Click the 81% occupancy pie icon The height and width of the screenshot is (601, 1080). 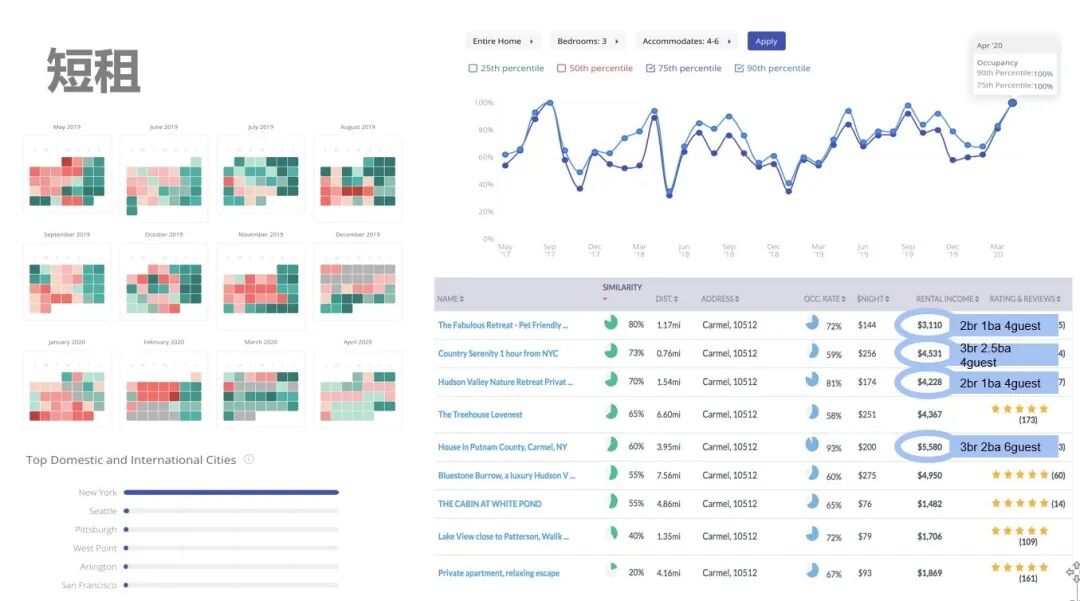[x=812, y=379]
